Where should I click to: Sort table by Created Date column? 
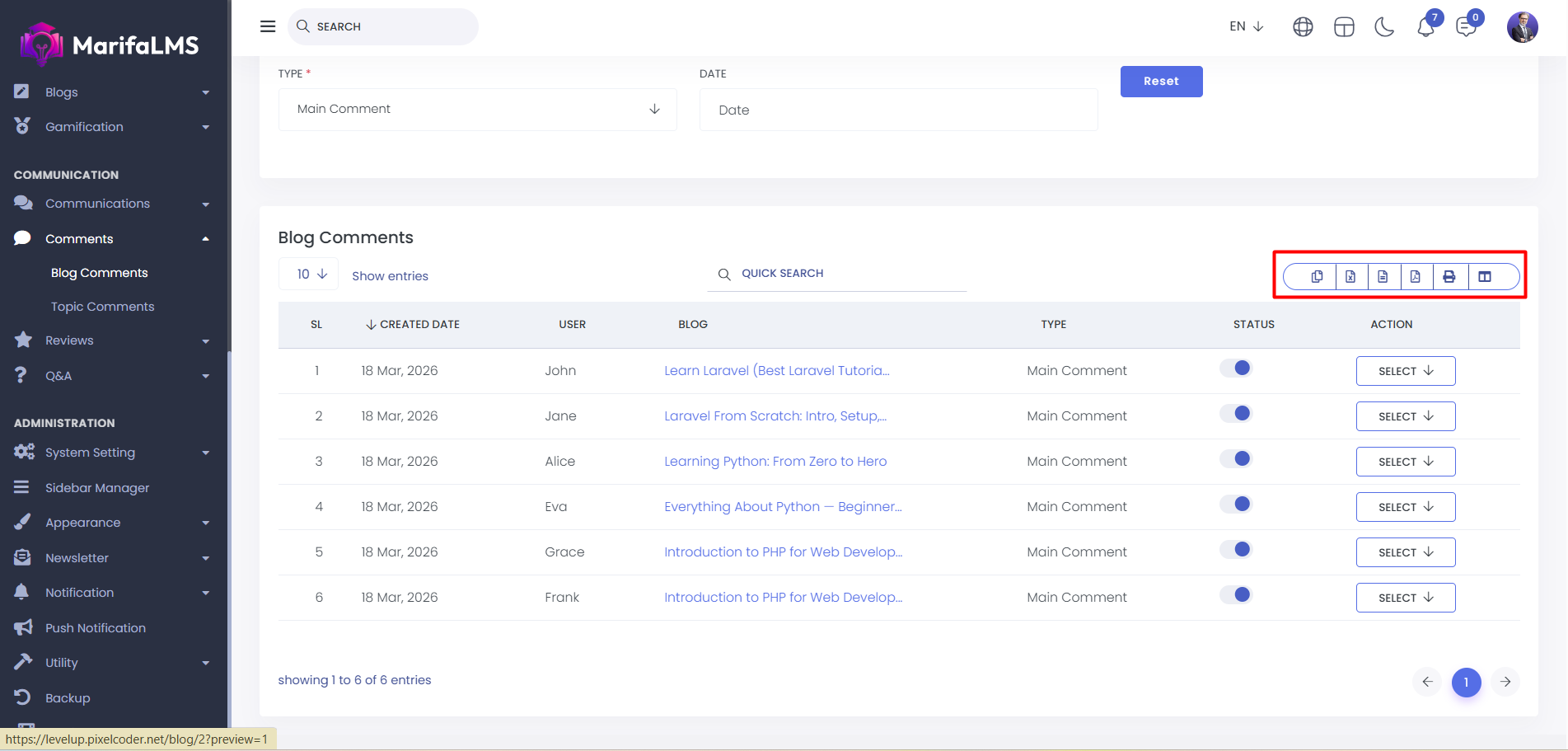tap(413, 325)
